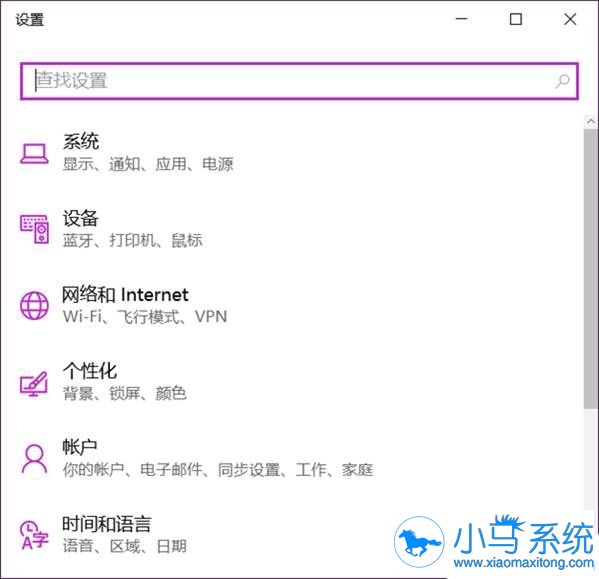The image size is (599, 579).
Task: Maximize the 设置 window
Action: click(516, 19)
